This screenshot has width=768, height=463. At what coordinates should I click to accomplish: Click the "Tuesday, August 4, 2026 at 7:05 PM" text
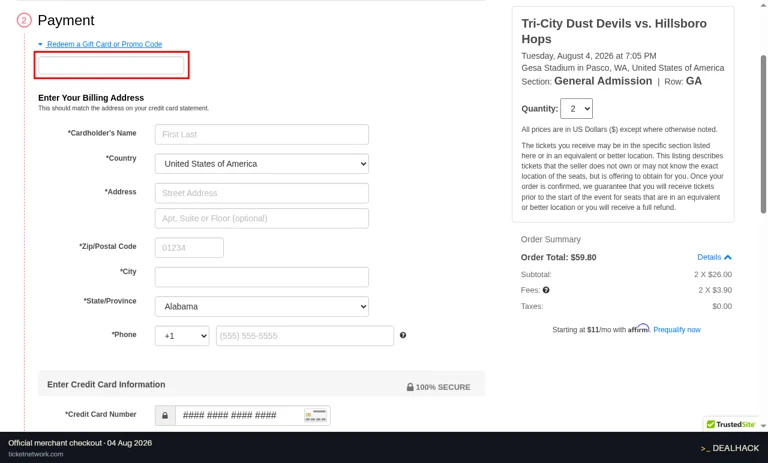[x=589, y=56]
